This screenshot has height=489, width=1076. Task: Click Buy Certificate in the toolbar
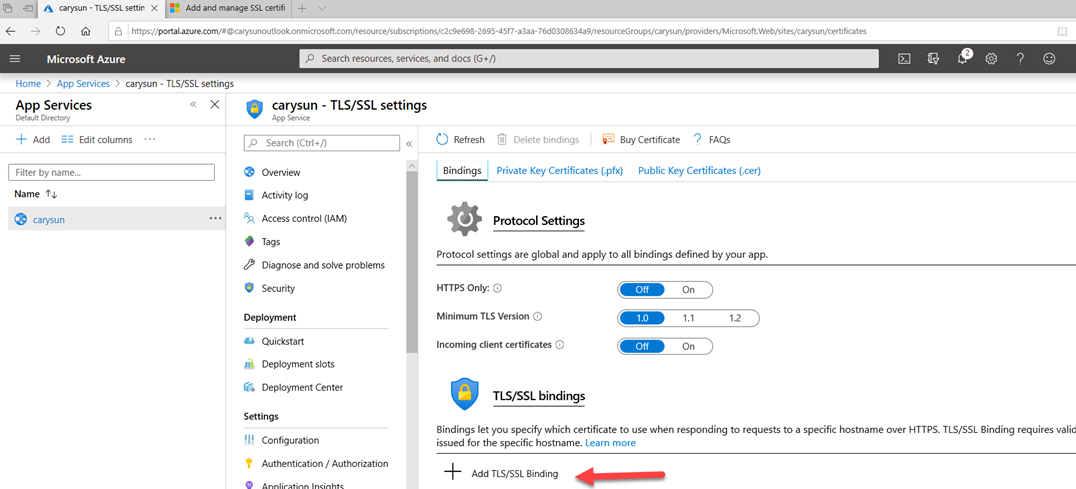pyautogui.click(x=640, y=139)
